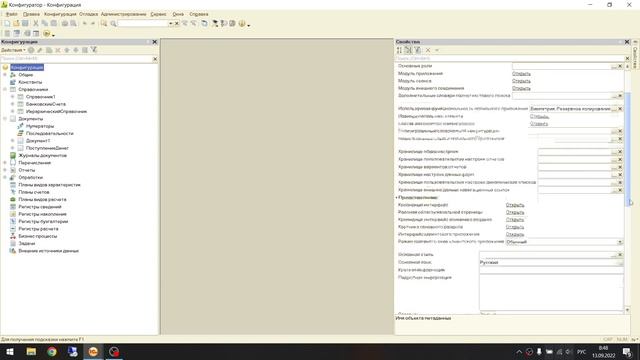Open the Правка menu

coord(31,14)
